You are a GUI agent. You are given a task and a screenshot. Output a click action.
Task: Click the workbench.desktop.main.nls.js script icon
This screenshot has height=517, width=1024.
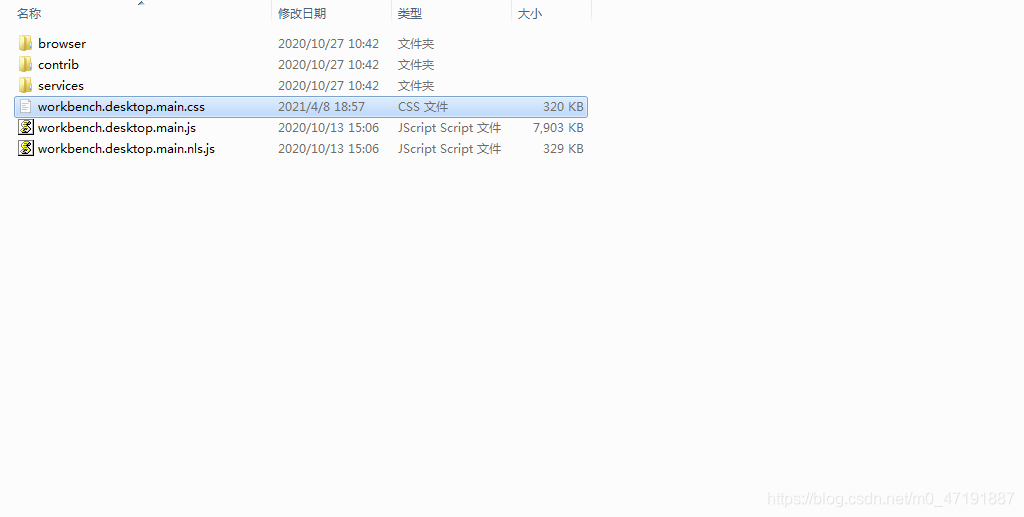[x=25, y=148]
